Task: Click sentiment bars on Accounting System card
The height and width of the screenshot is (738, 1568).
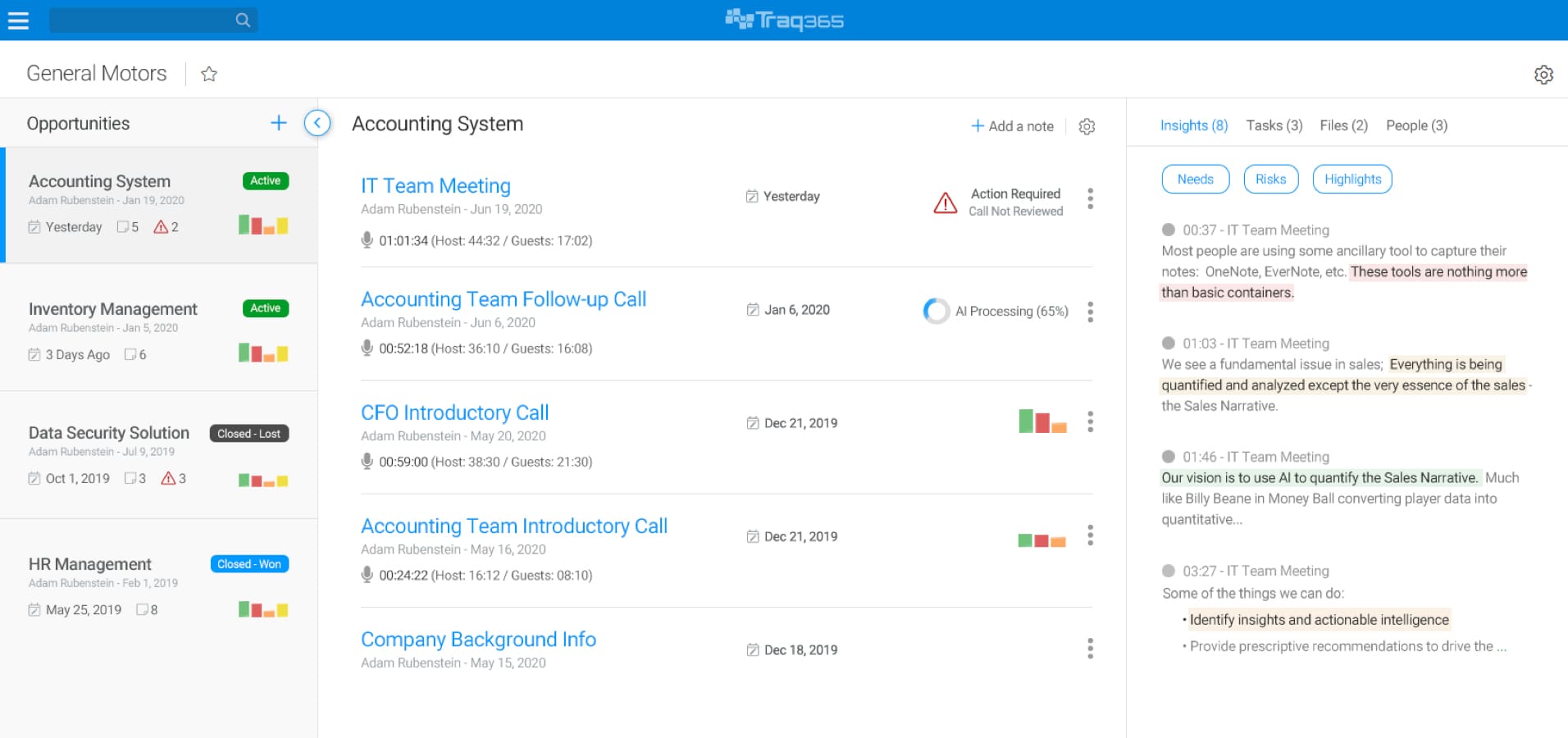Action: [263, 225]
